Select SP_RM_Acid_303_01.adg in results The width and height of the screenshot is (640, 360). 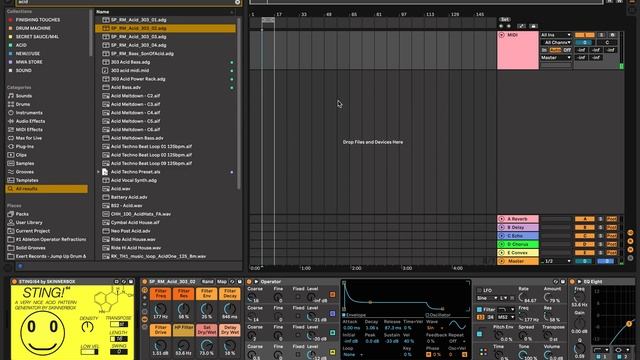click(x=138, y=20)
